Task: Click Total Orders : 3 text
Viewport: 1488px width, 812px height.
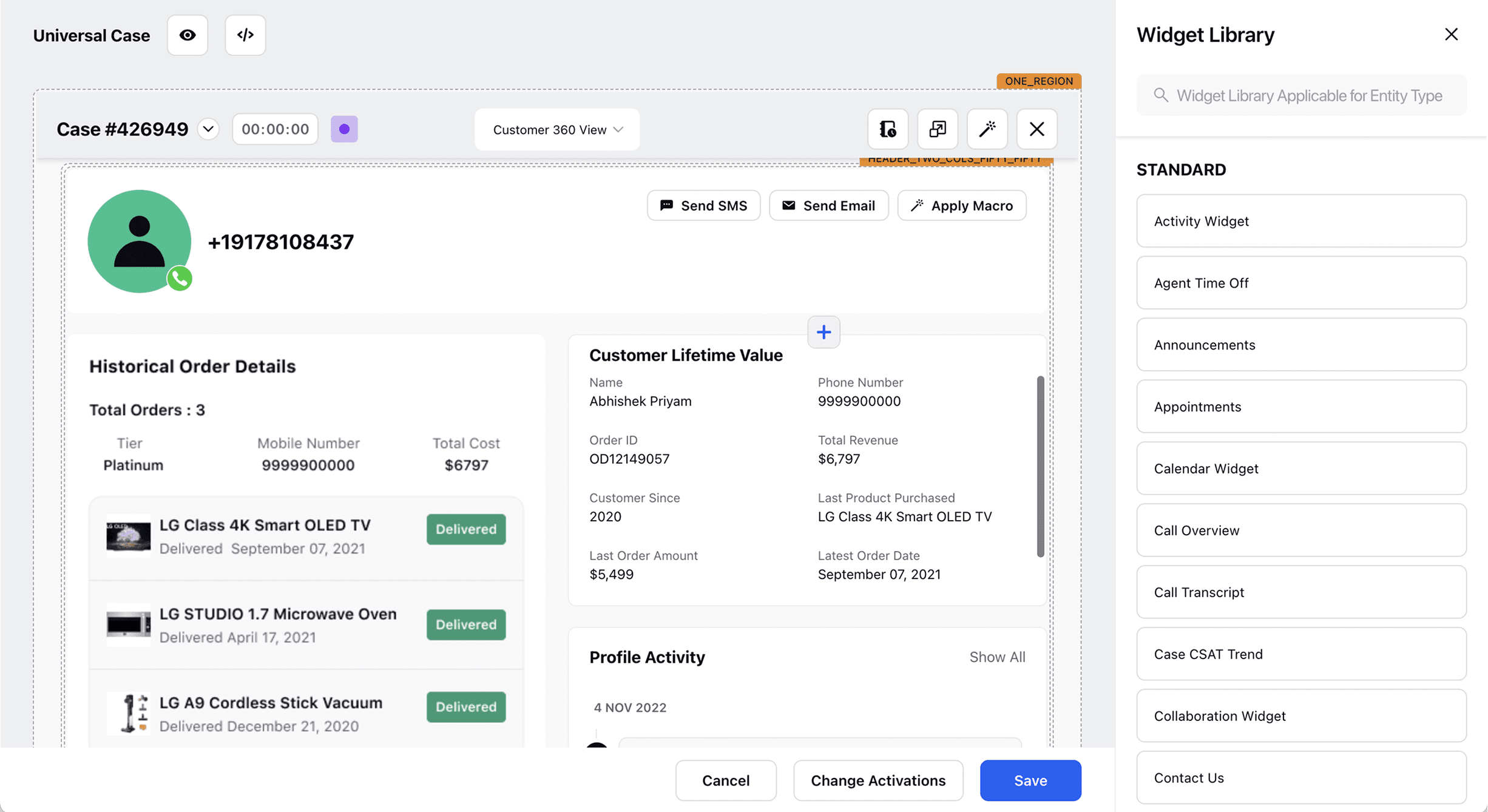Action: pyautogui.click(x=147, y=410)
